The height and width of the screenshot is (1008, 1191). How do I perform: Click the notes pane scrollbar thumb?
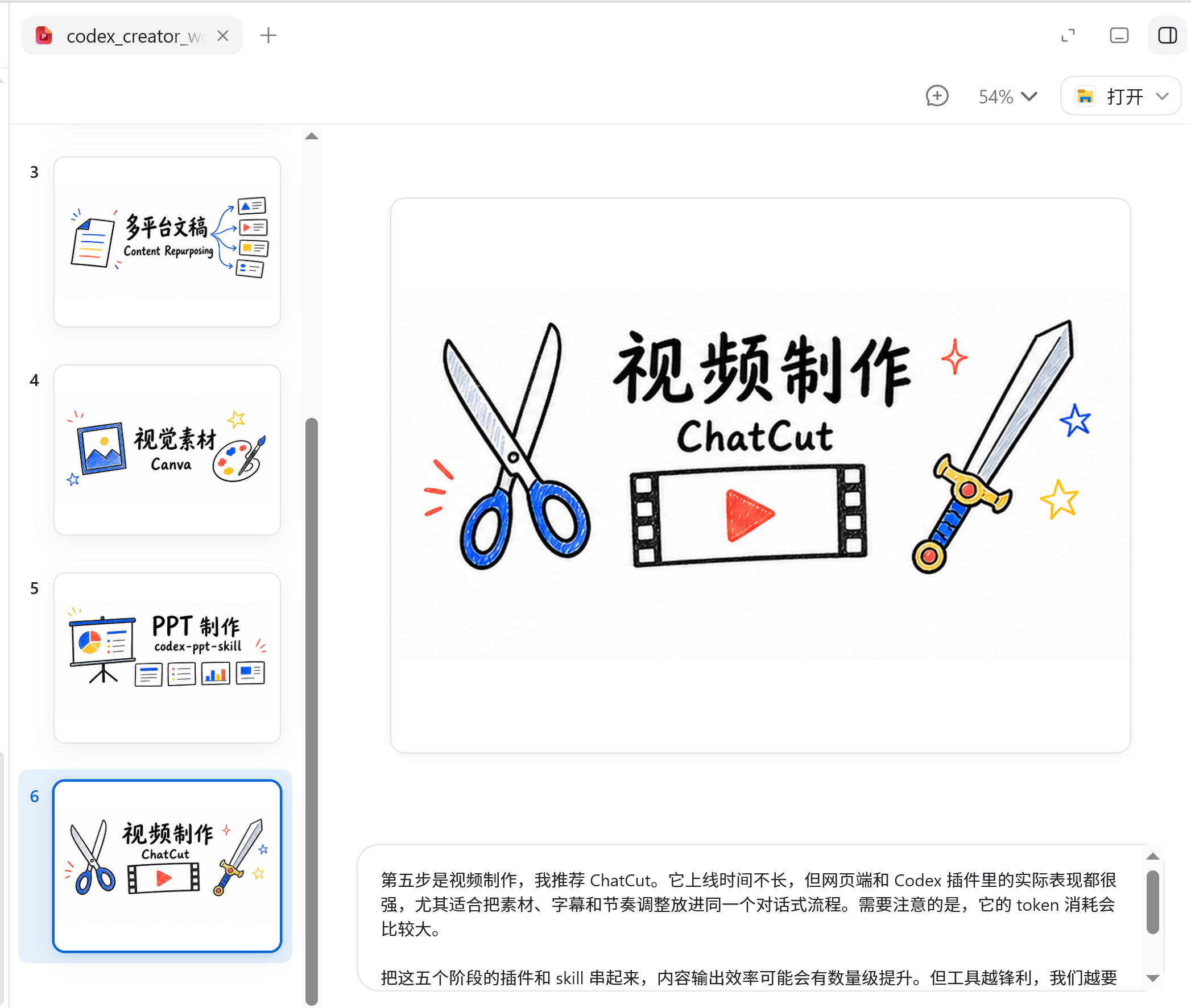(x=1153, y=902)
